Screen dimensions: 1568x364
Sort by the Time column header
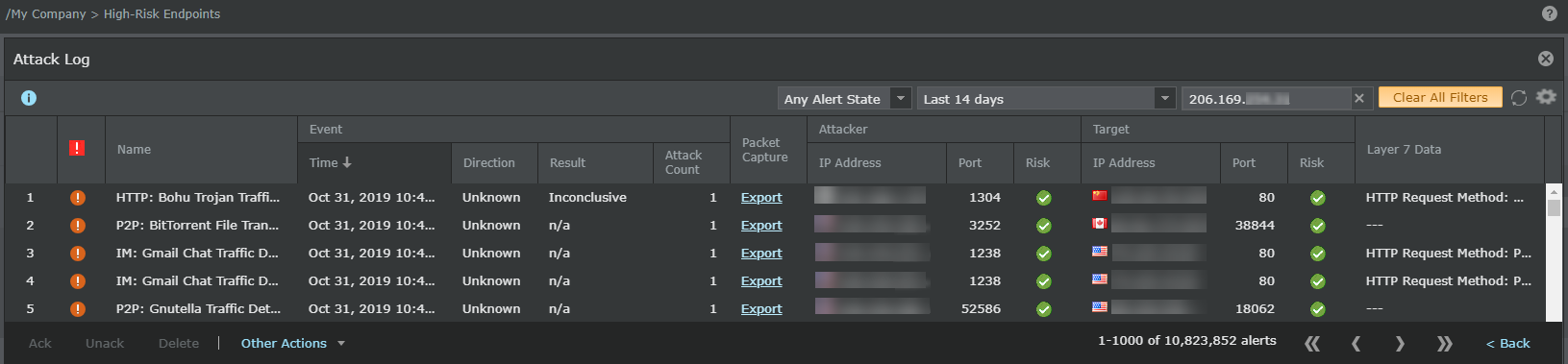tap(330, 162)
